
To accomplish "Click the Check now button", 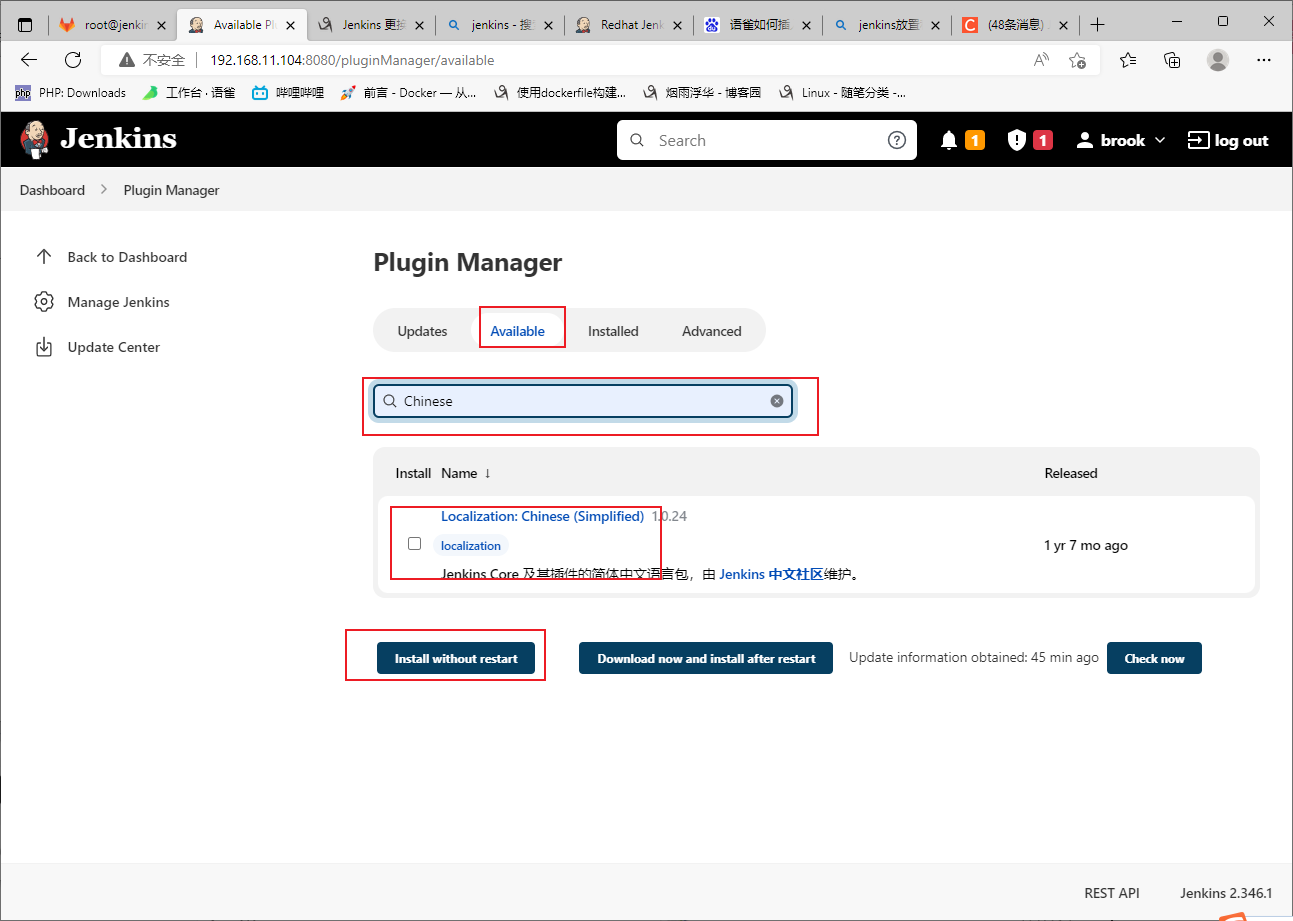I will [1154, 658].
